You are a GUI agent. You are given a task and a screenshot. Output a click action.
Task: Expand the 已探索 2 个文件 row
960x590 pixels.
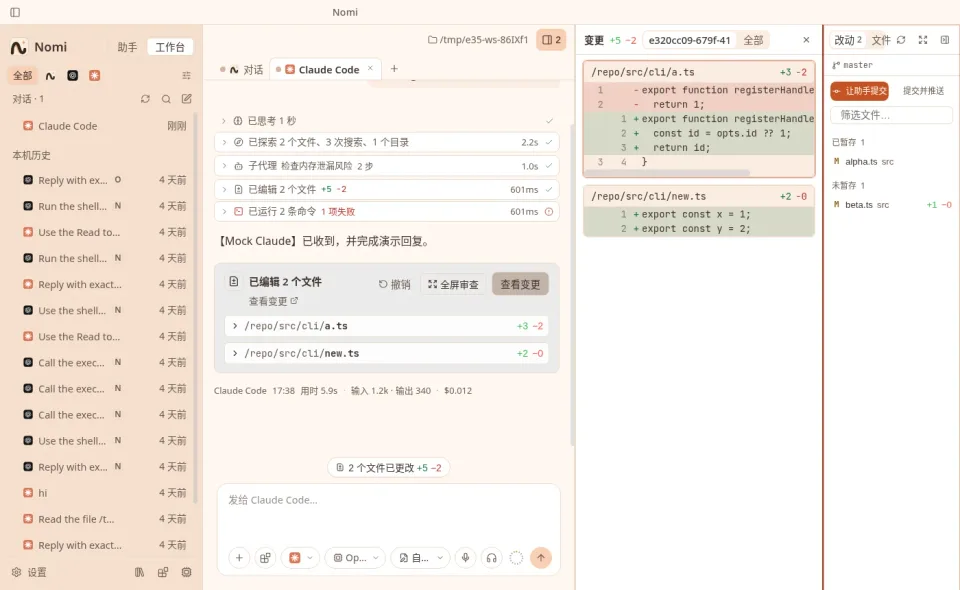[x=387, y=142]
